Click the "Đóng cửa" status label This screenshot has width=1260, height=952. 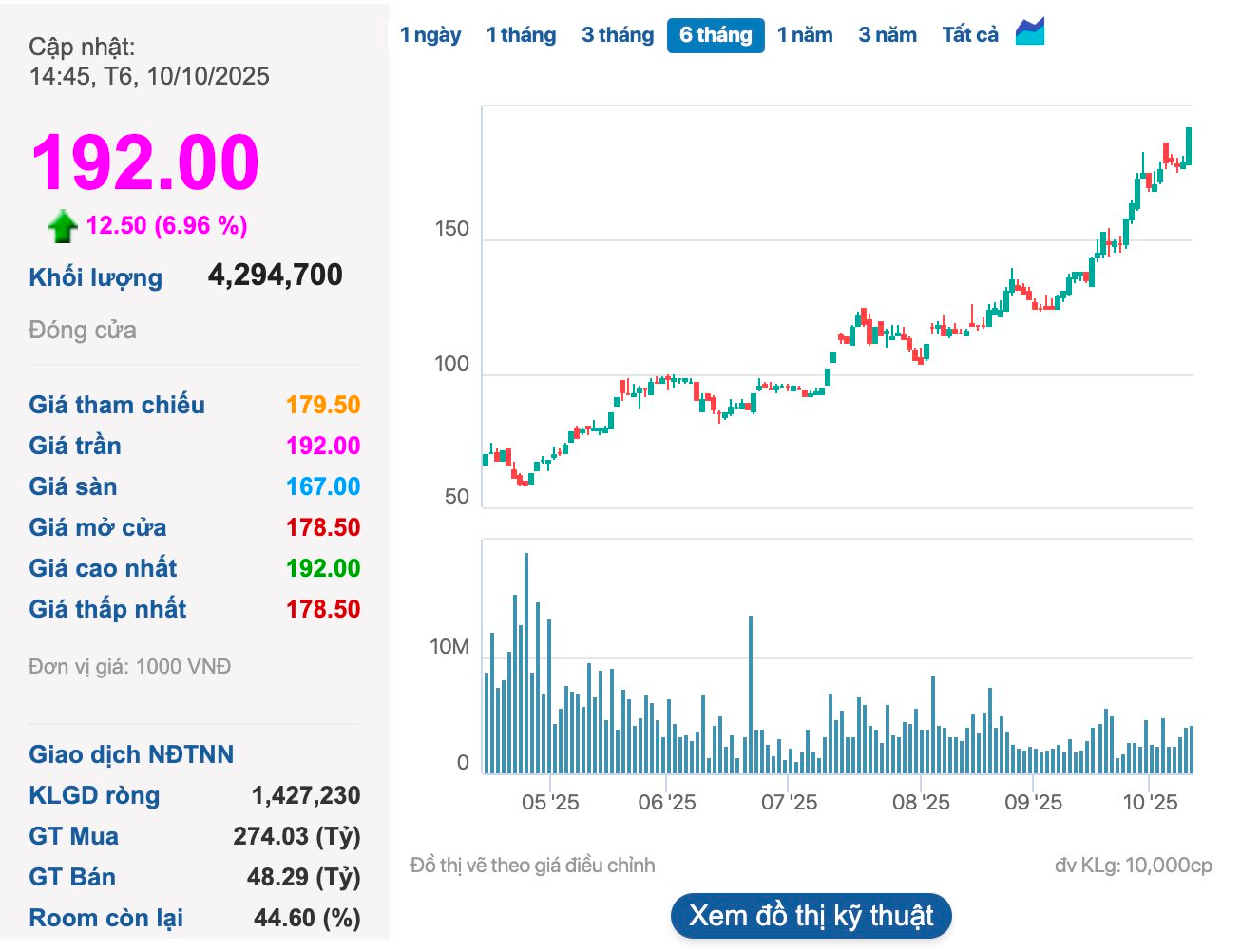82,330
